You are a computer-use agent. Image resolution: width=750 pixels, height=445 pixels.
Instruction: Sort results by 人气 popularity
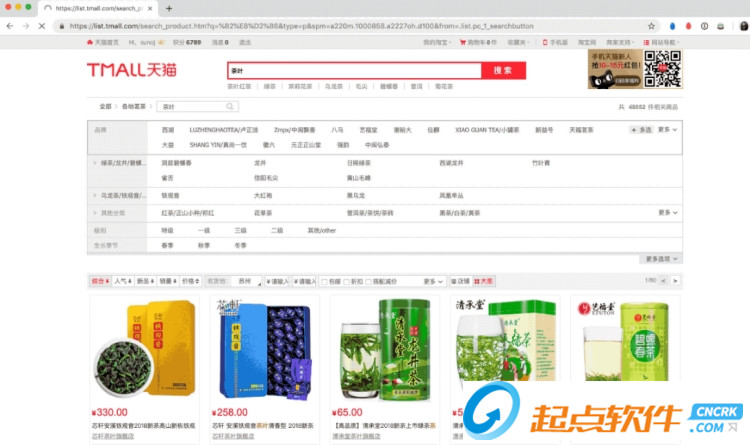point(122,281)
